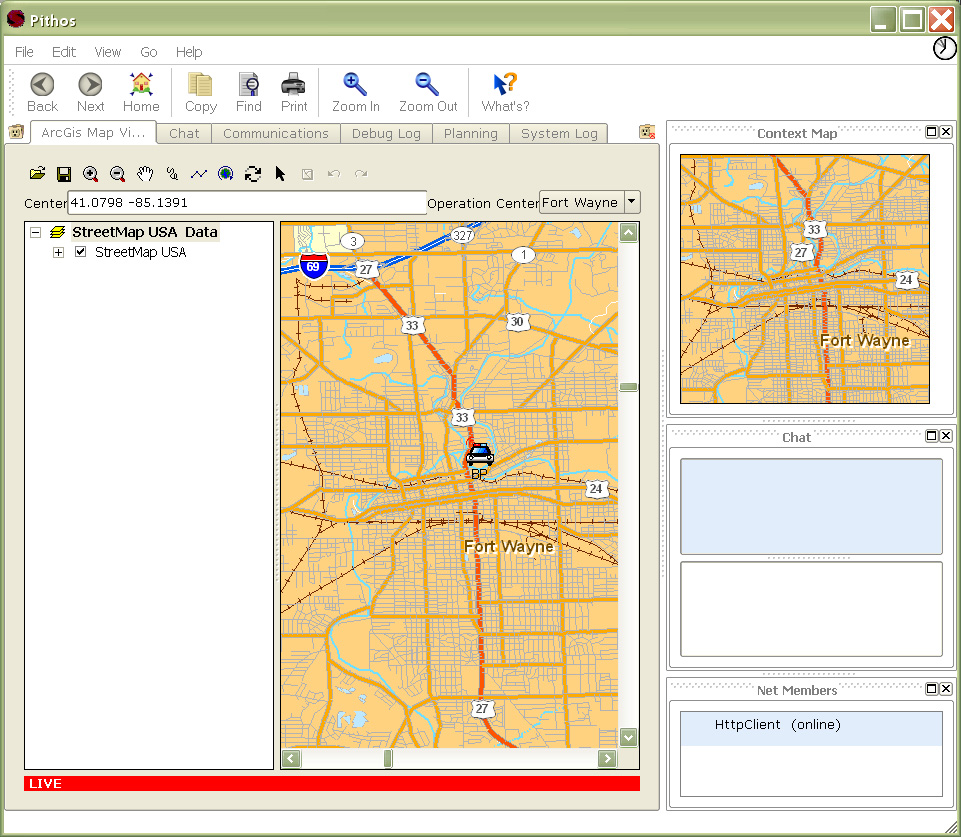Click the map scroll right arrow
961x837 pixels.
607,759
